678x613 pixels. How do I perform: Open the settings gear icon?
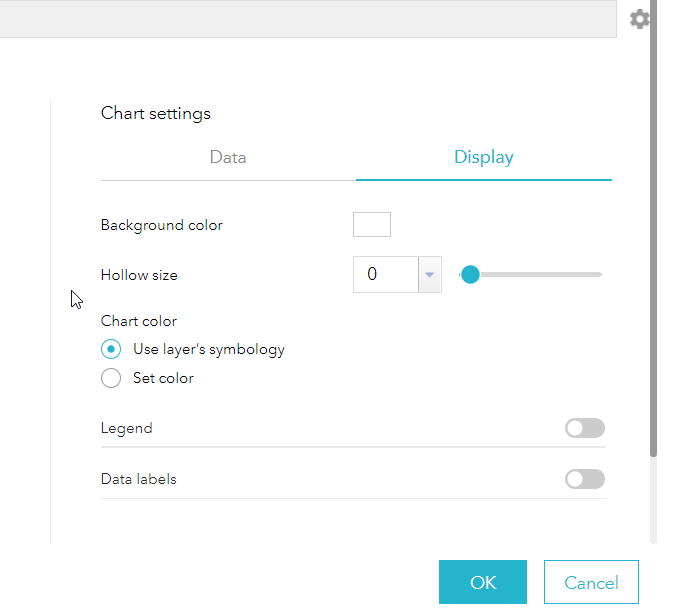640,19
